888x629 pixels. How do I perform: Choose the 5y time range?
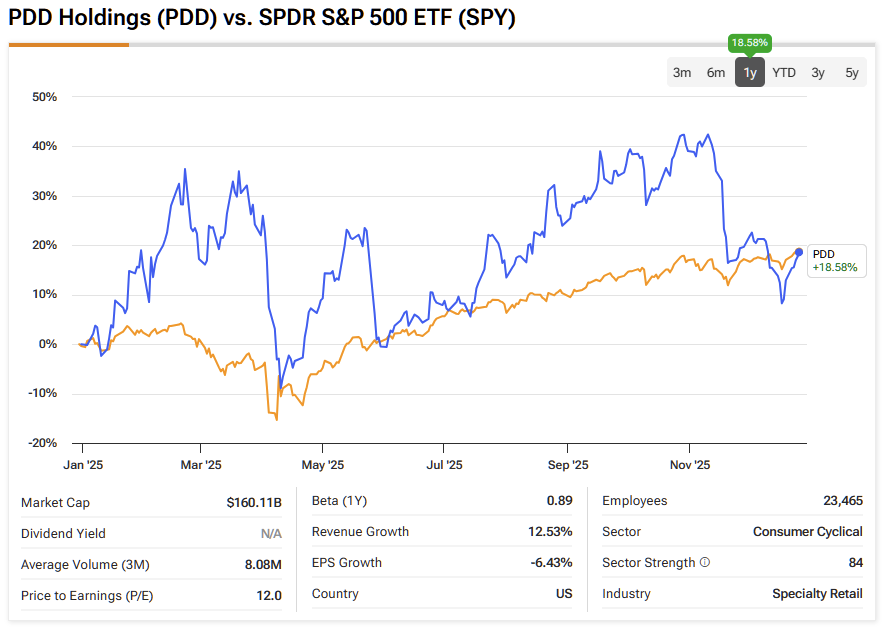[x=851, y=72]
